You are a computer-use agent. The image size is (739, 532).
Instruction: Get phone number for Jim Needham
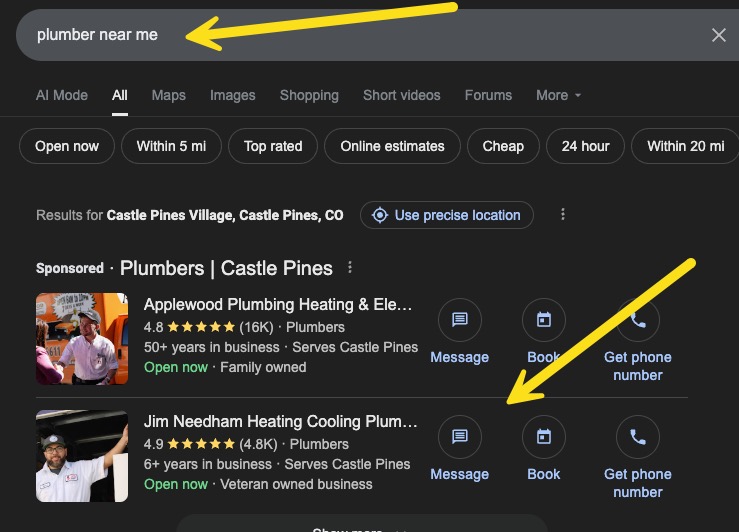638,437
